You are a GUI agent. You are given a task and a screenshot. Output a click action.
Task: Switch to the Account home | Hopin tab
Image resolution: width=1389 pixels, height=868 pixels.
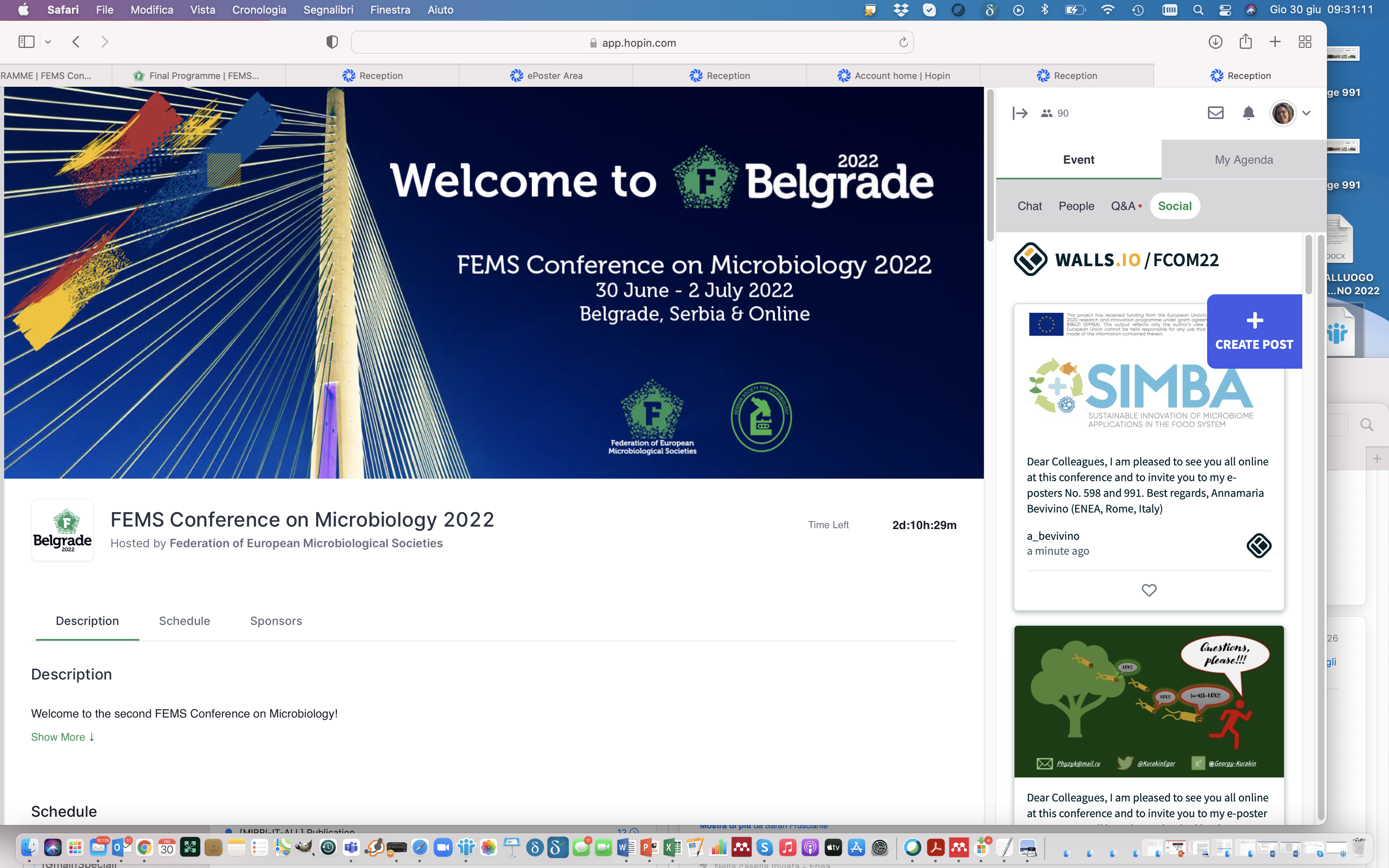[x=893, y=76]
